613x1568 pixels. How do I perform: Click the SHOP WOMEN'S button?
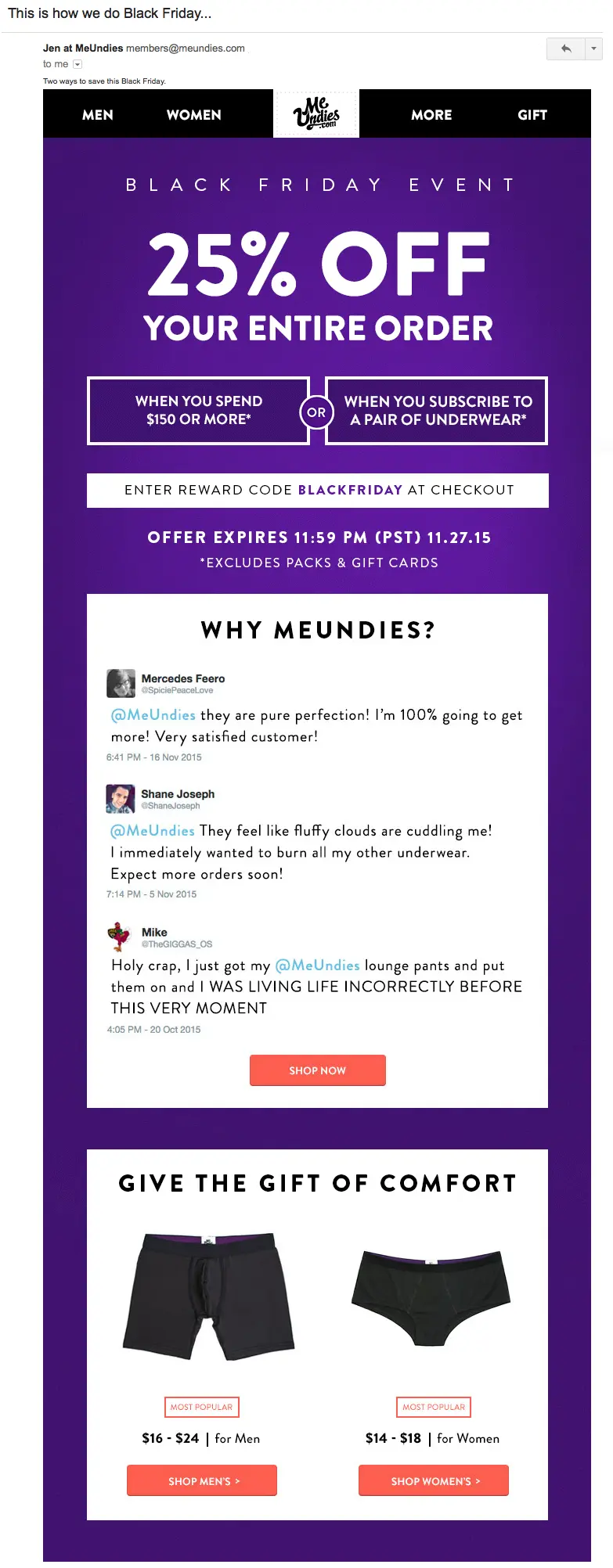click(x=434, y=1480)
